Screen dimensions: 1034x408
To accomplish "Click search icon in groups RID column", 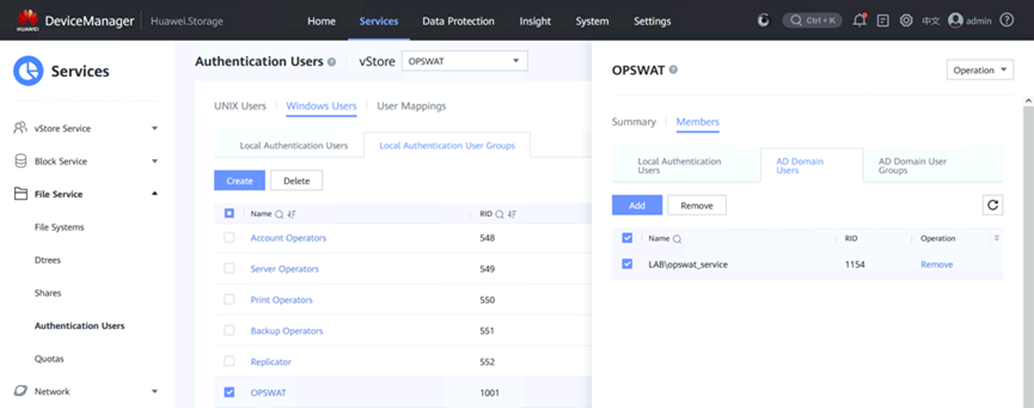I will pyautogui.click(x=500, y=214).
